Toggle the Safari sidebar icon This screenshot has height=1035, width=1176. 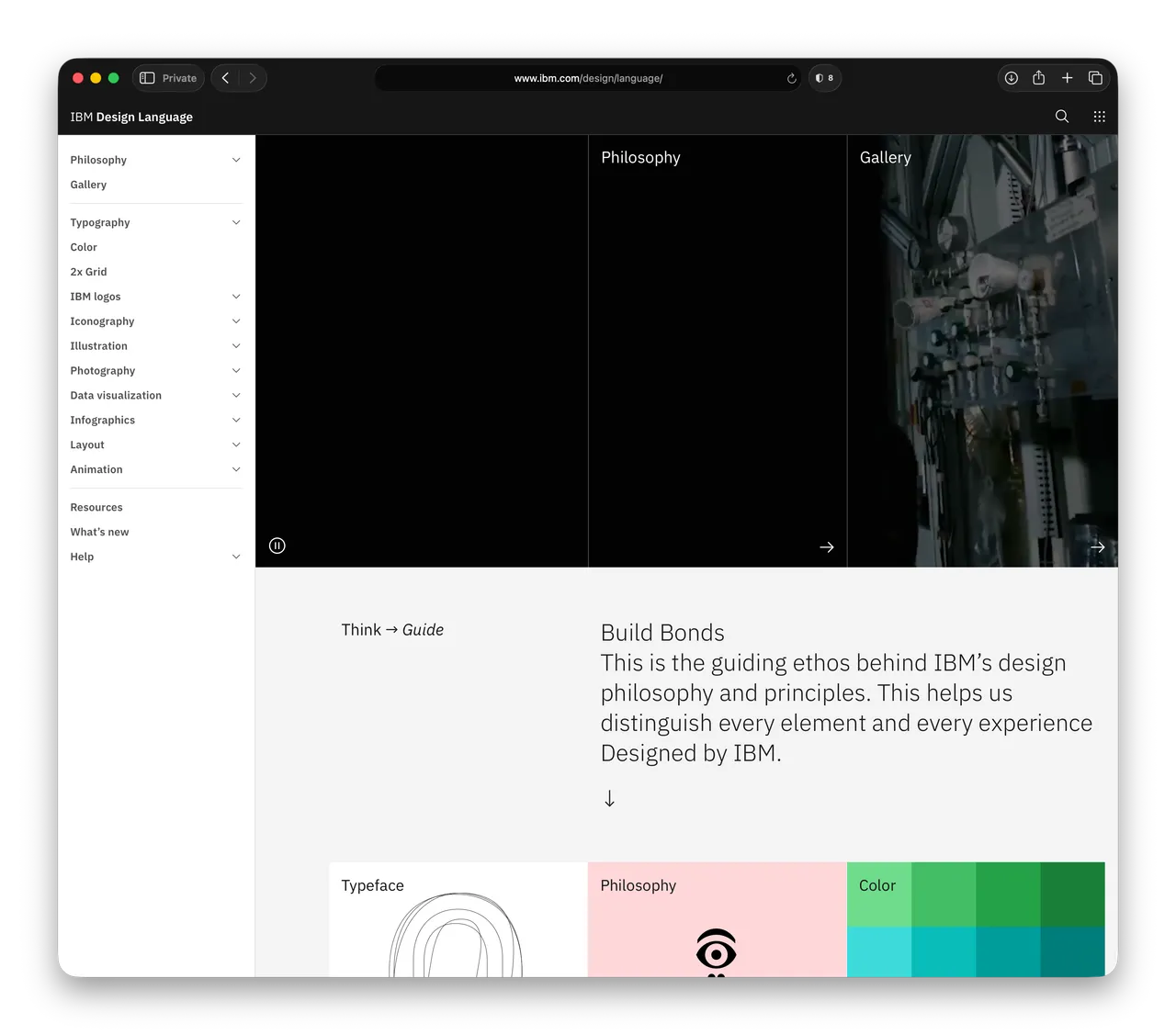[x=147, y=78]
